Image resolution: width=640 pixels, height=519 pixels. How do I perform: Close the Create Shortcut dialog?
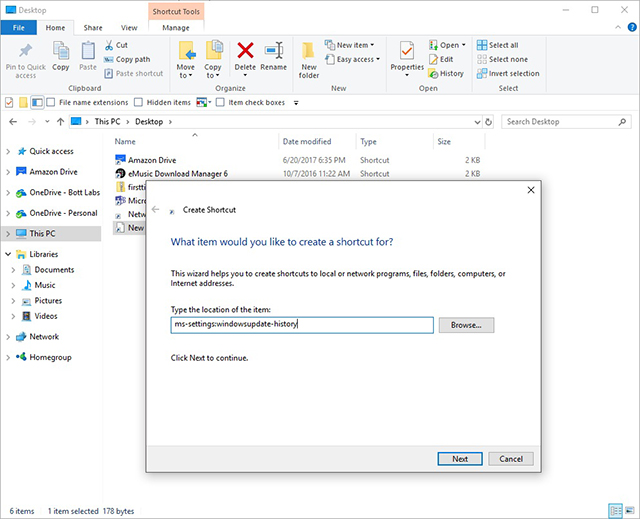pyautogui.click(x=531, y=190)
